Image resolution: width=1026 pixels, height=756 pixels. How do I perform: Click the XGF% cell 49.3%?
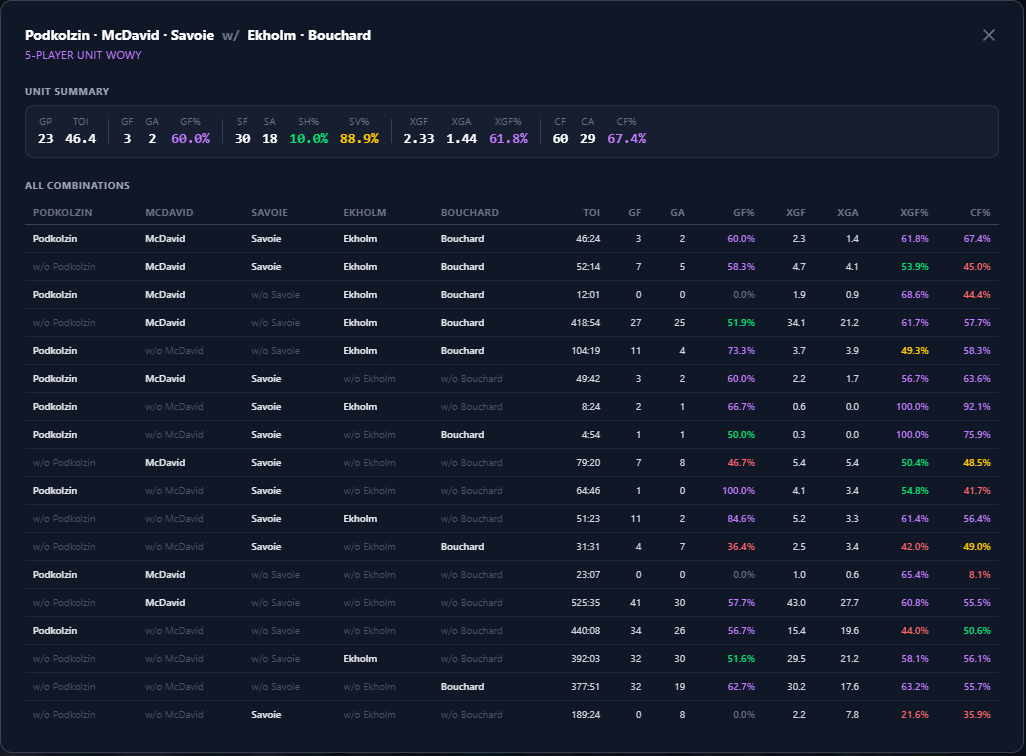coord(915,351)
